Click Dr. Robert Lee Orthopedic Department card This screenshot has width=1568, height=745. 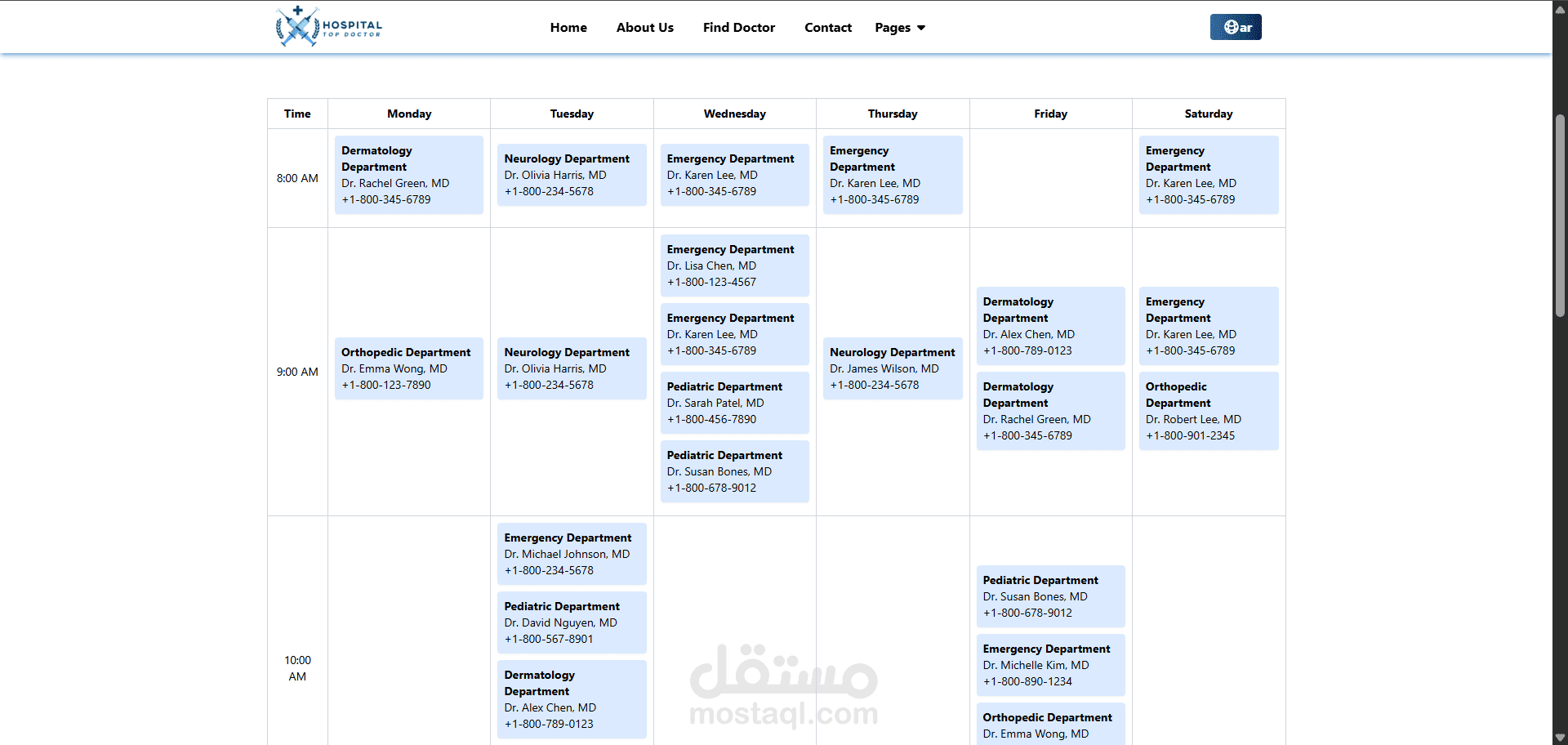[1209, 411]
